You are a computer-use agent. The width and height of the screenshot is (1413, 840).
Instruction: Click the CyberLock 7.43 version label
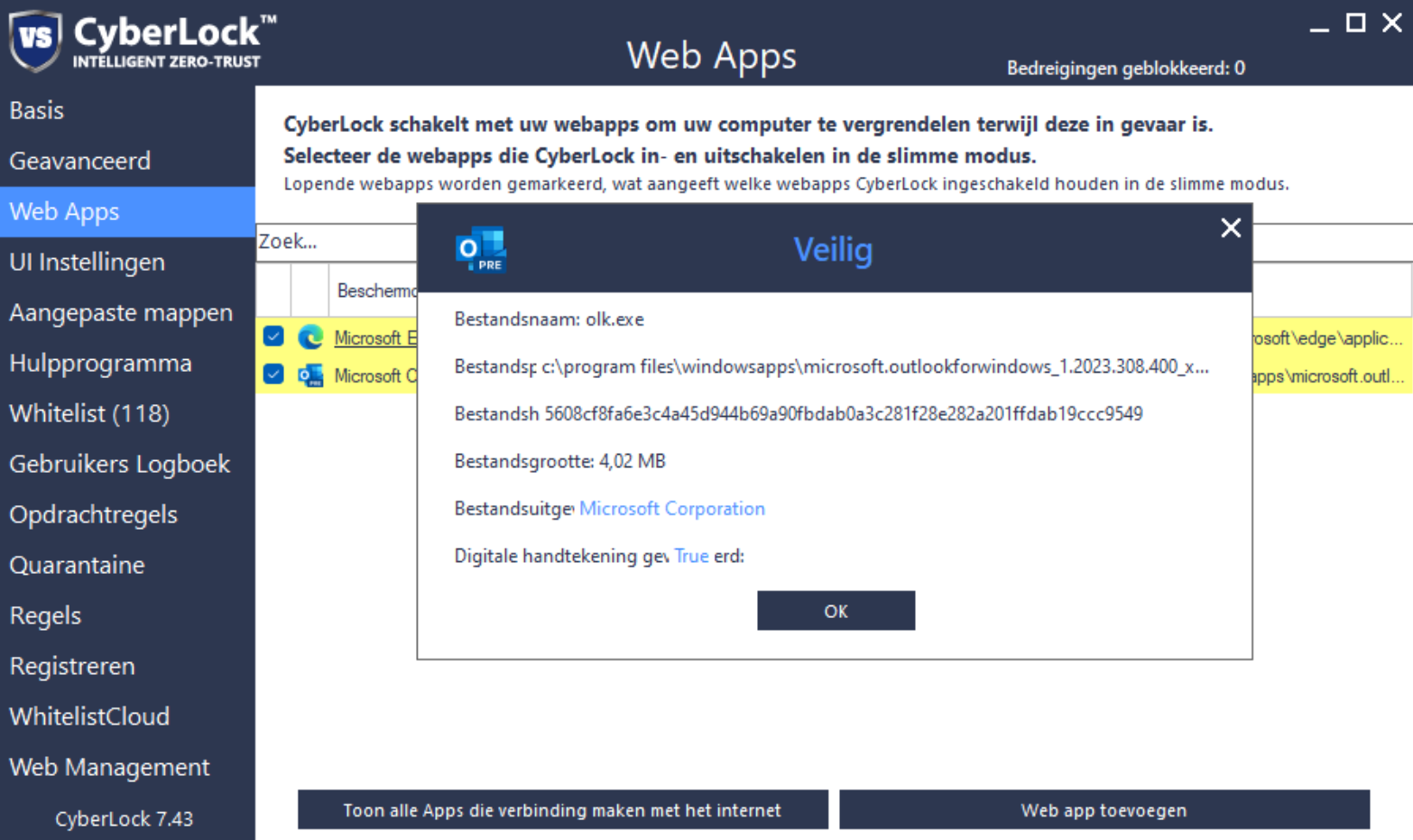click(x=124, y=818)
